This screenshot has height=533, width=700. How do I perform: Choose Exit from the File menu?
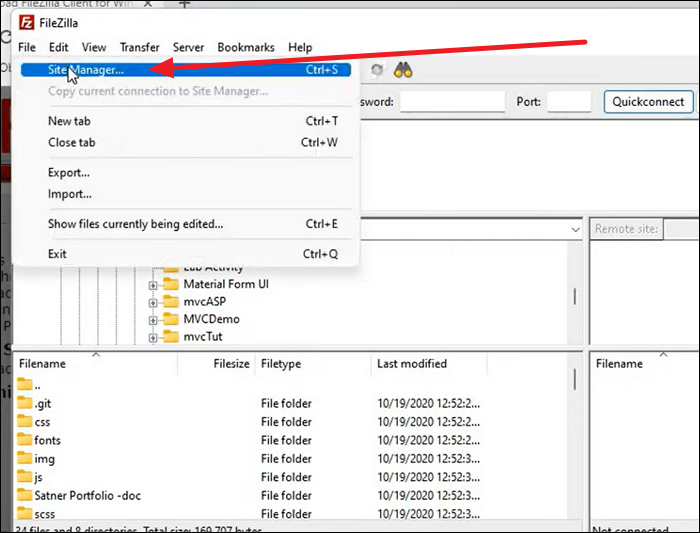point(186,254)
